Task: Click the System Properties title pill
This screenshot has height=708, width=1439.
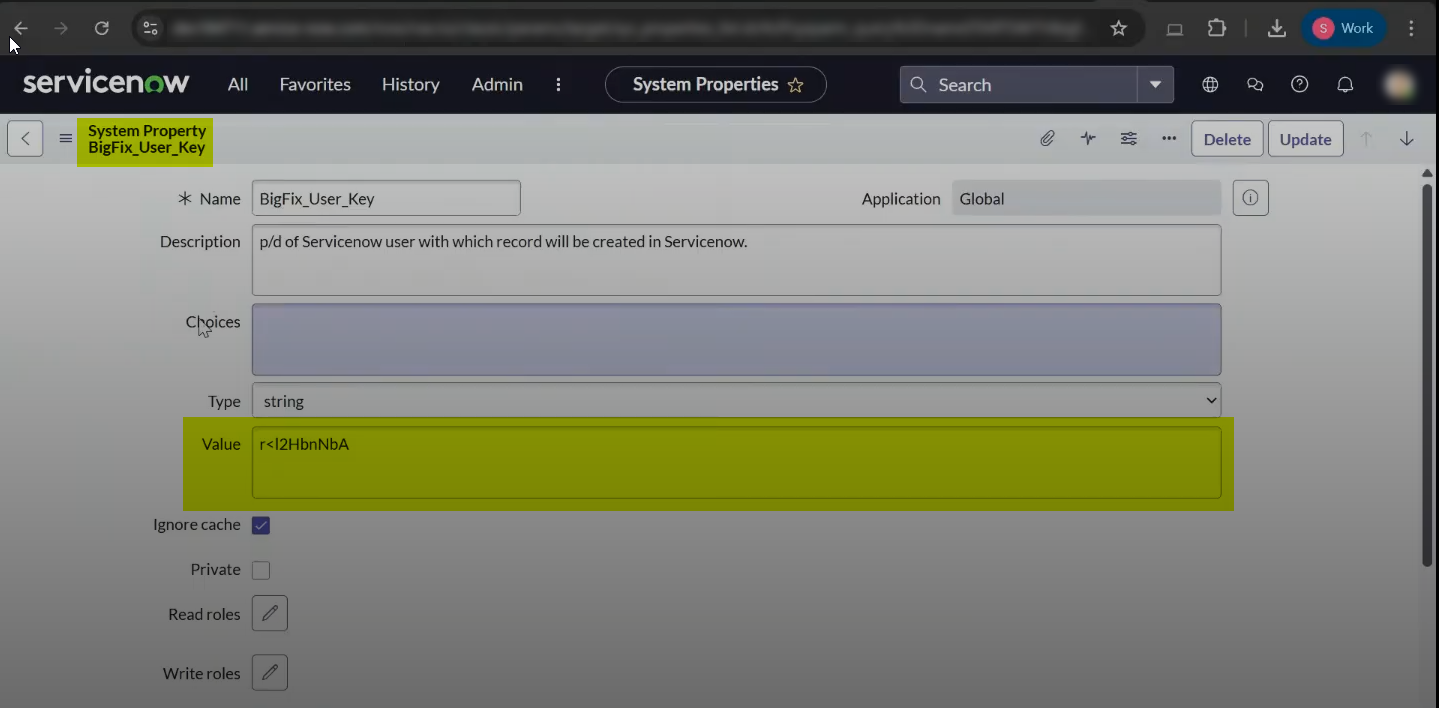Action: point(716,84)
